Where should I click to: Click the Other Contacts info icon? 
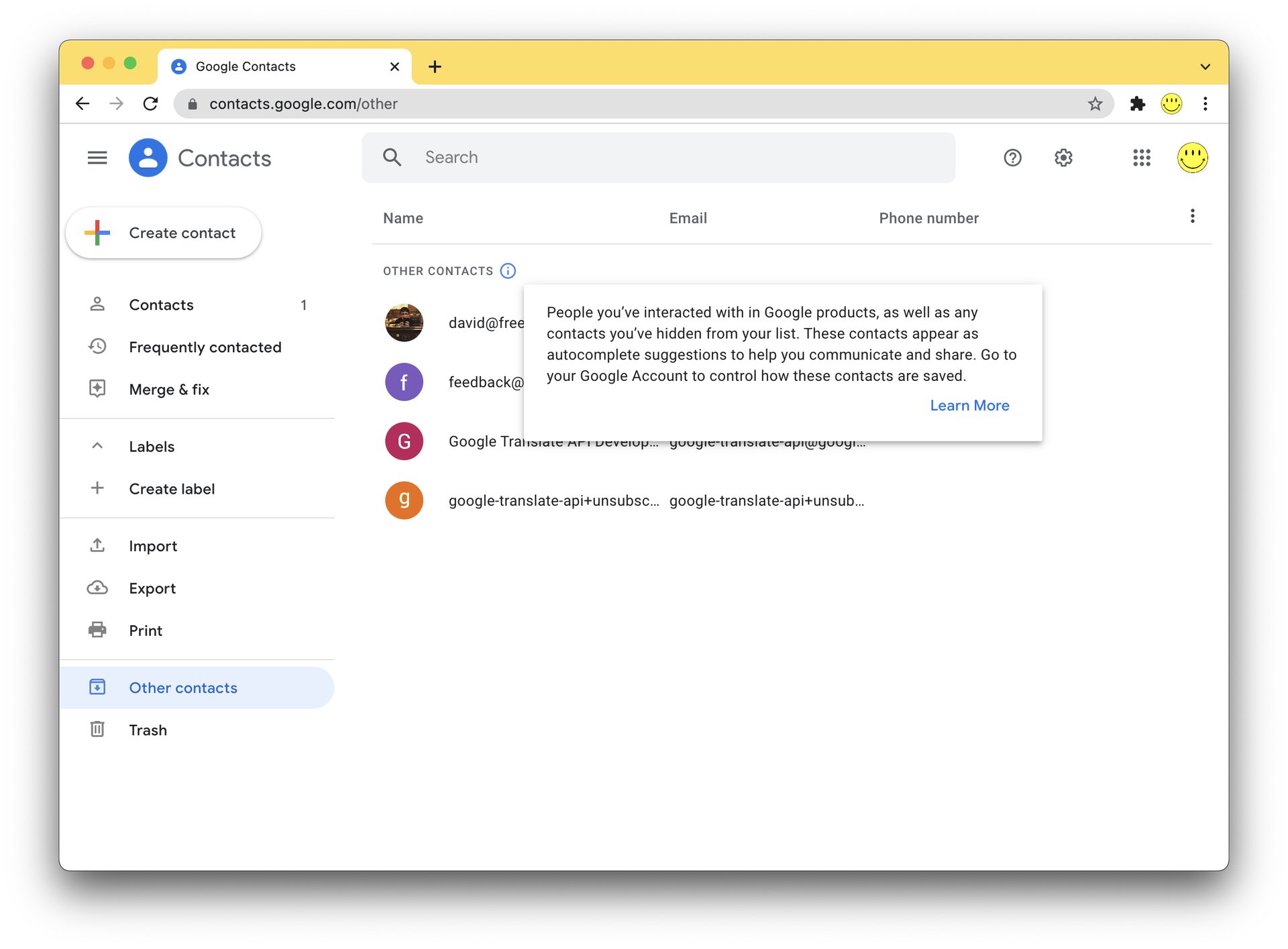508,271
